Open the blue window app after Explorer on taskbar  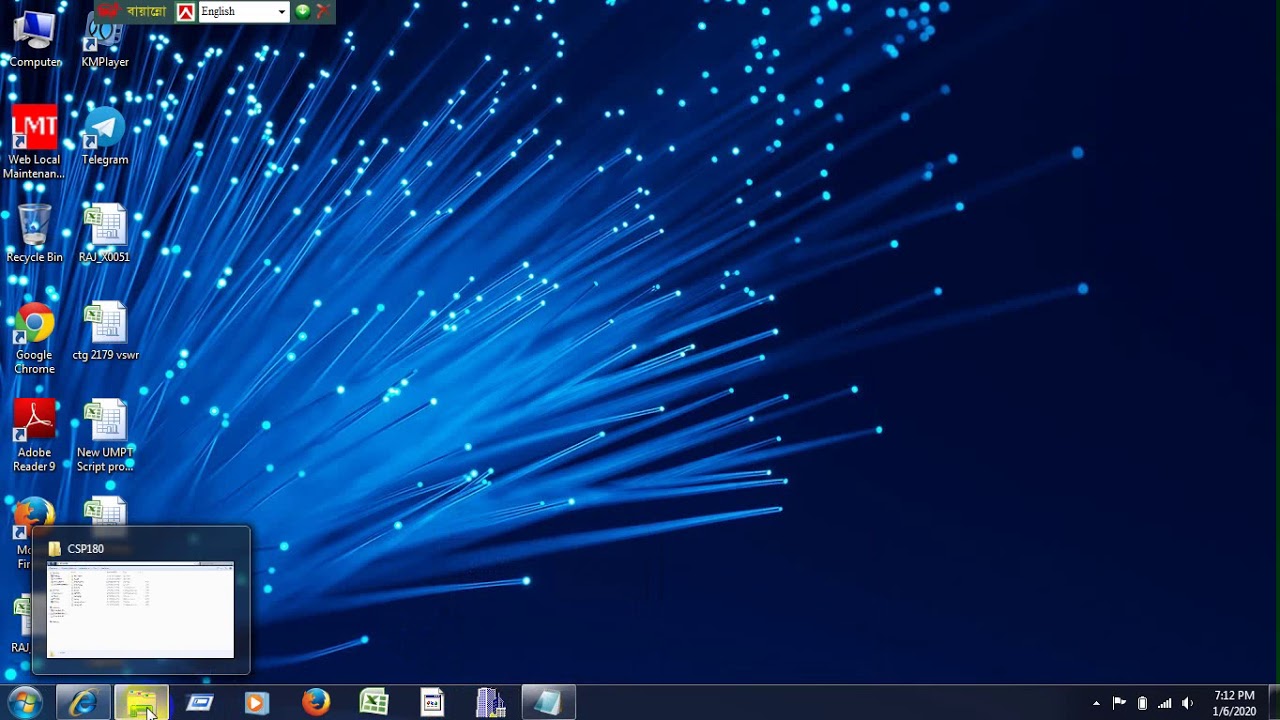click(x=200, y=703)
